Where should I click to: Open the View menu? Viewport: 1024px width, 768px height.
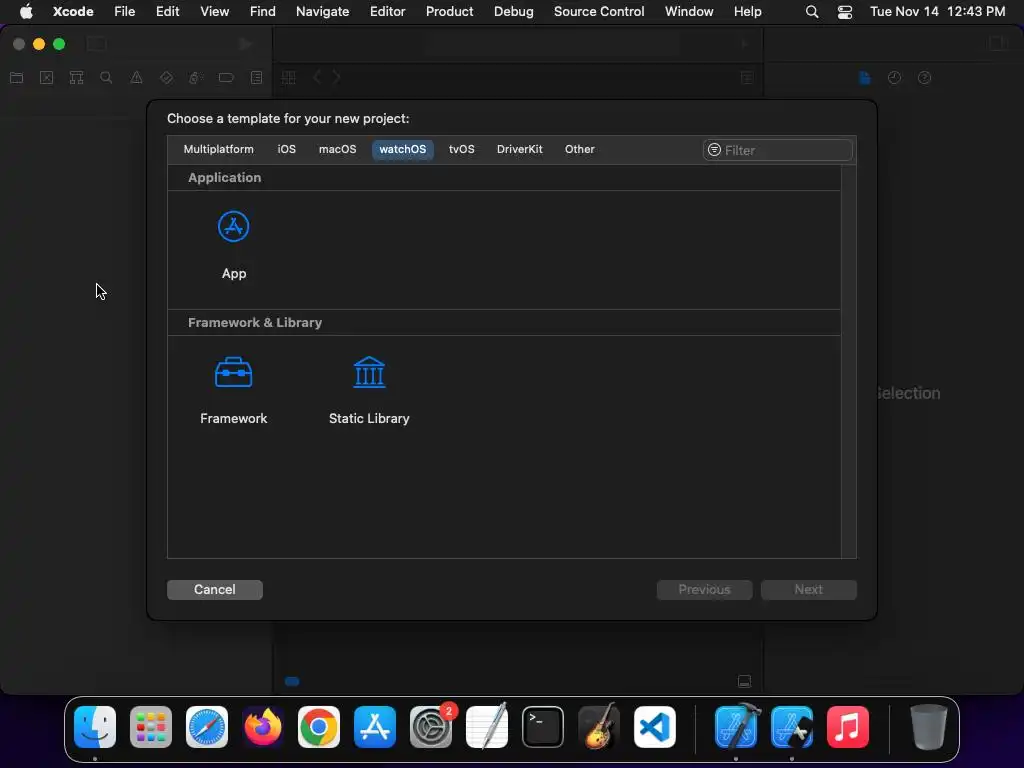tap(214, 11)
